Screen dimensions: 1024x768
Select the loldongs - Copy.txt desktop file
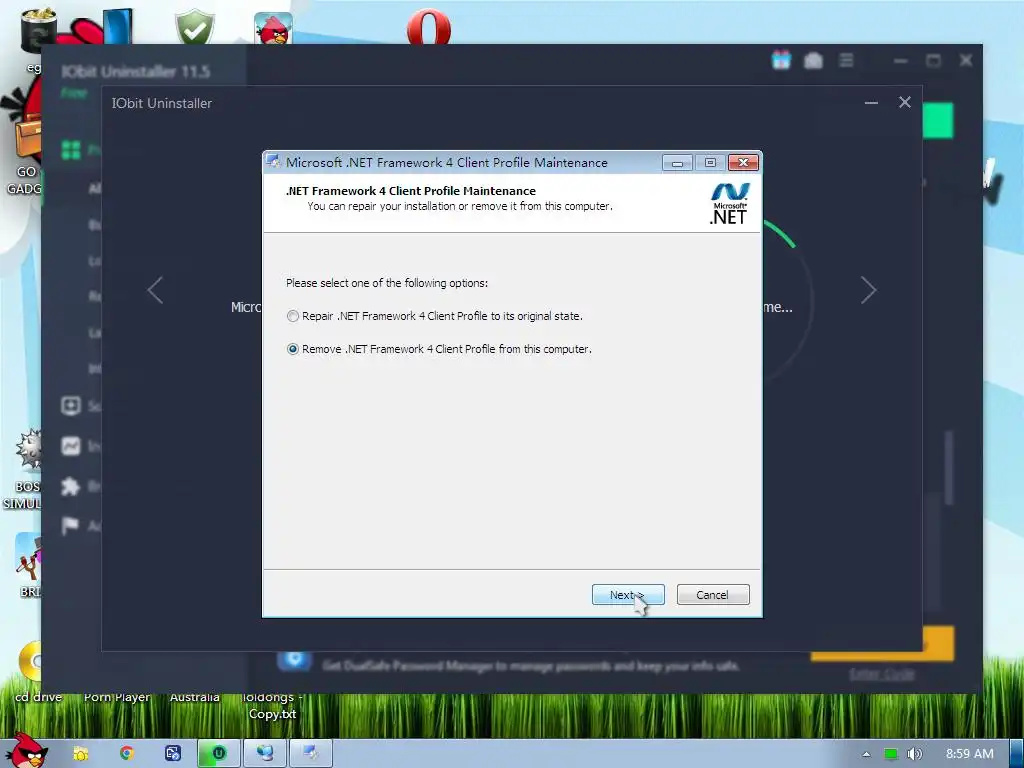pos(273,706)
